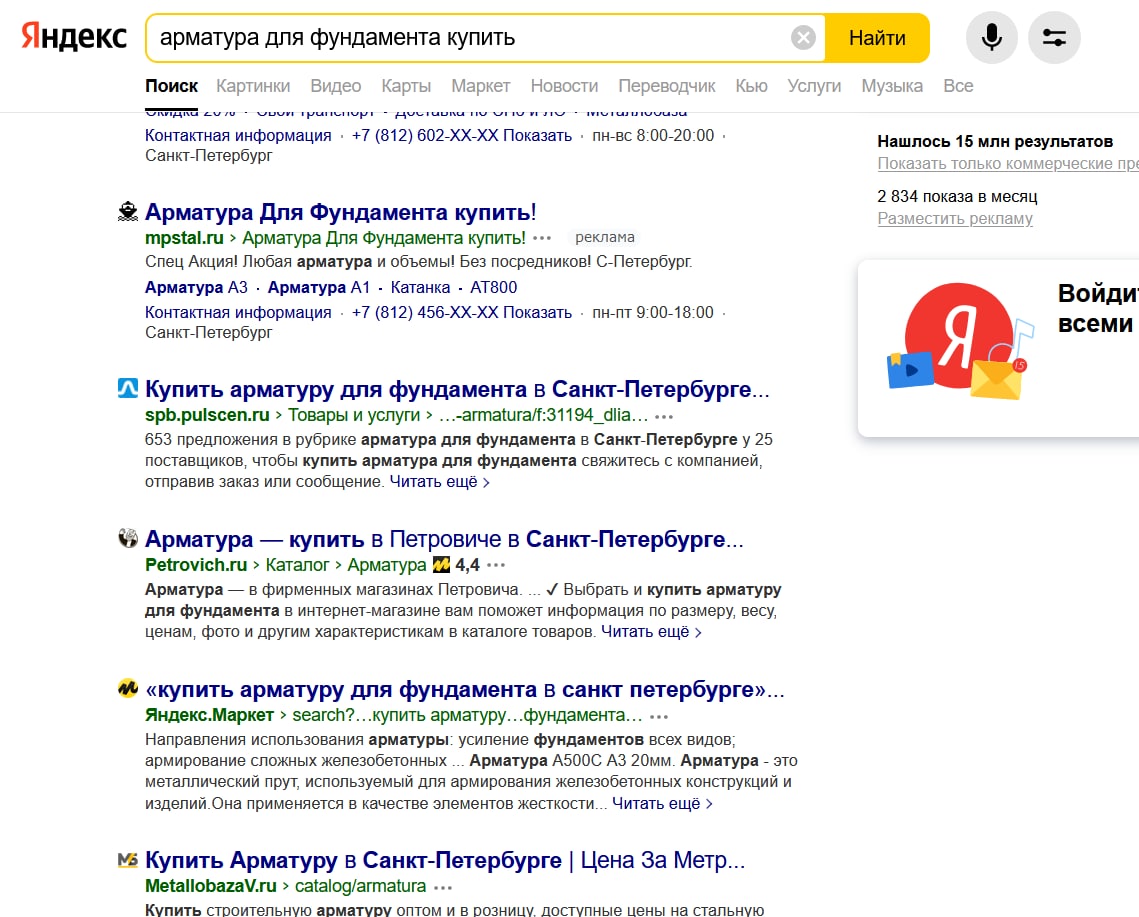Image resolution: width=1139 pixels, height=917 pixels.
Task: Click the Яндекс logo
Action: click(74, 37)
